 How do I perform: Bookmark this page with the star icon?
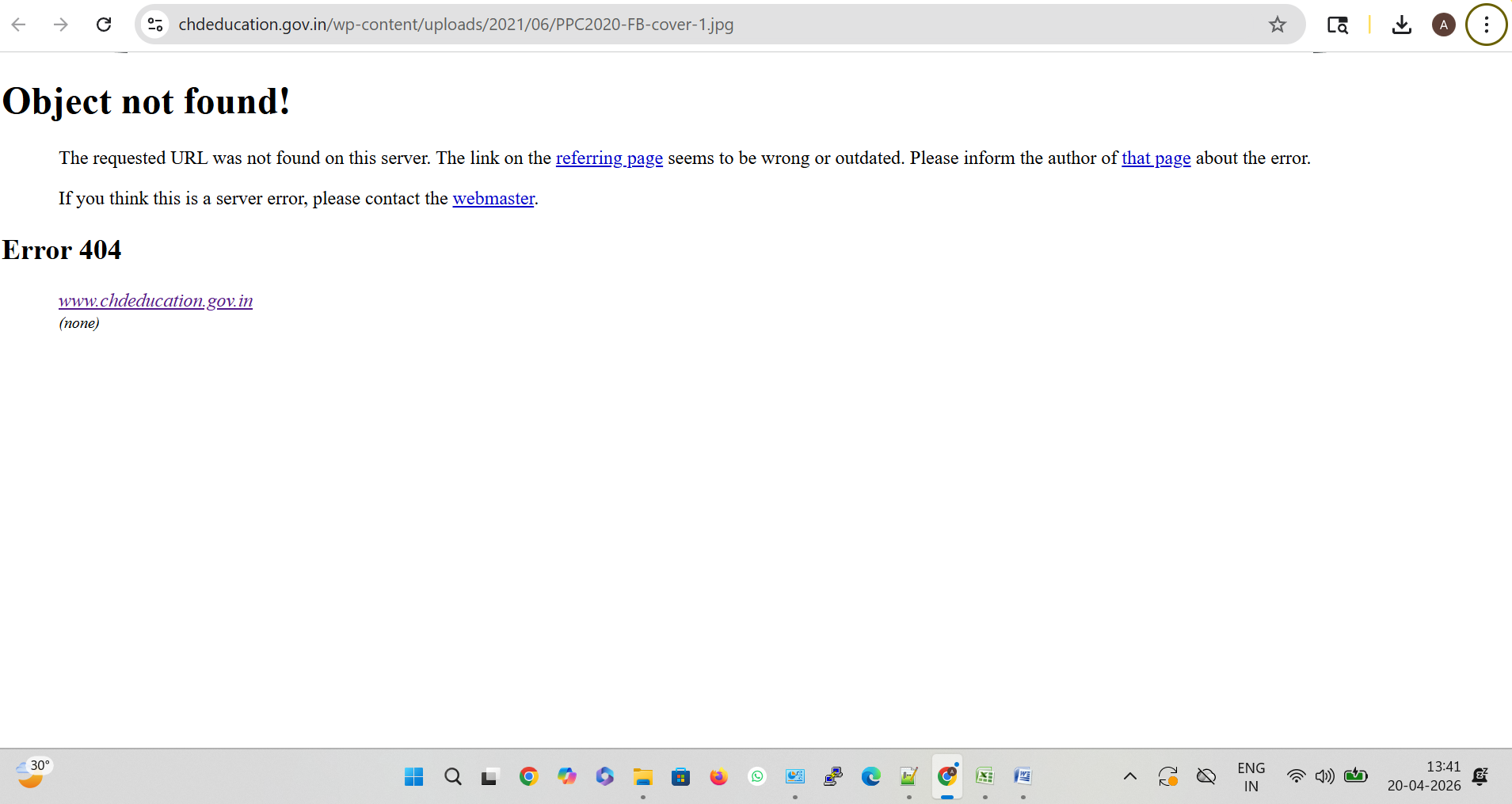tap(1277, 25)
